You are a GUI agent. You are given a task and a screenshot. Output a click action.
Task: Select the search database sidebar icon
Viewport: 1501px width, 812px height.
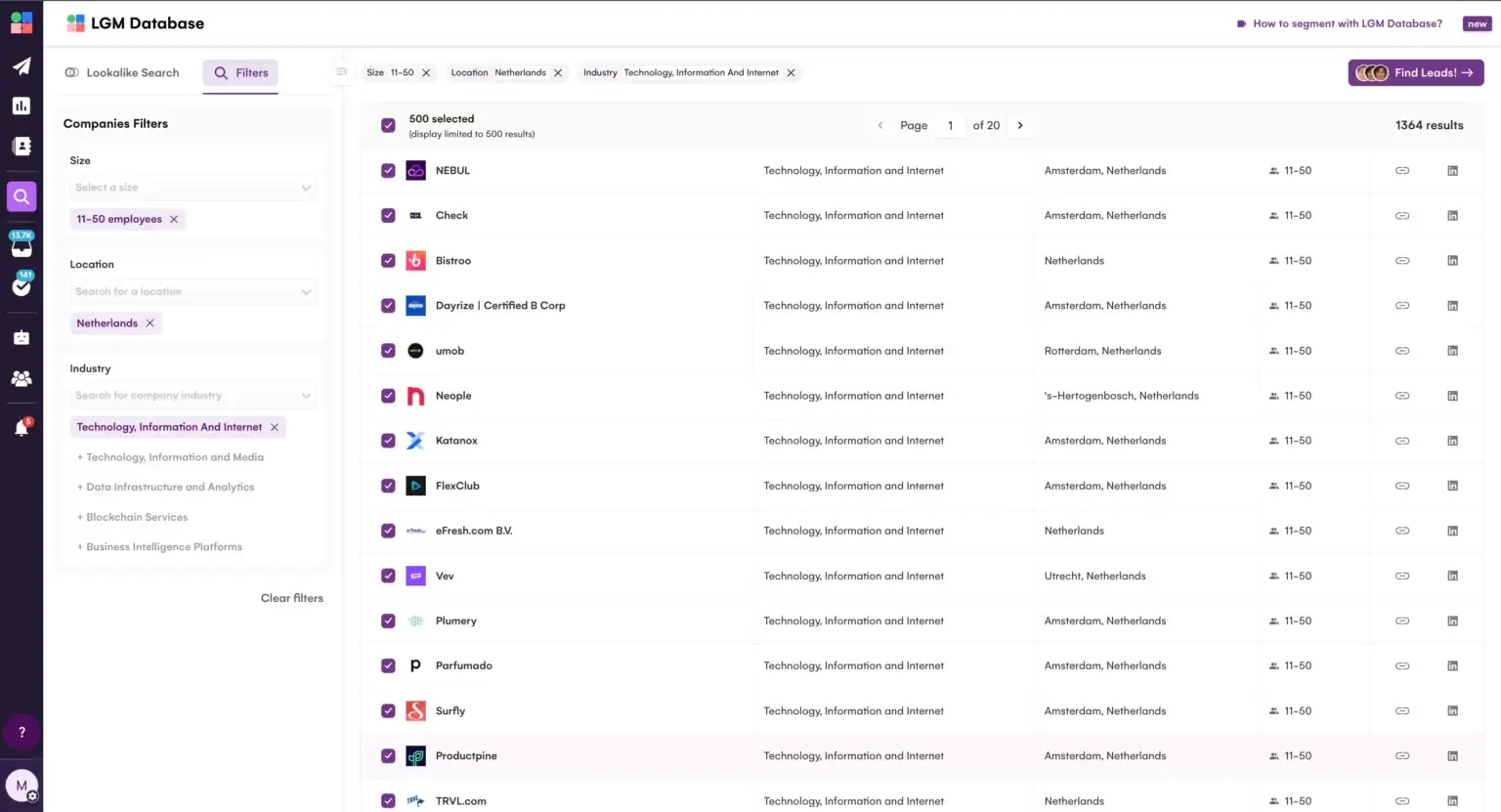[21, 196]
